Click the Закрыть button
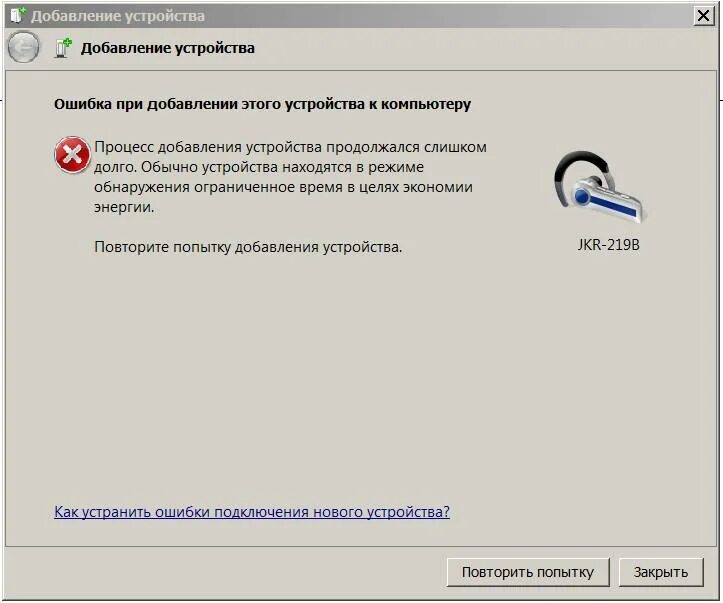This screenshot has width=723, height=603. click(x=661, y=572)
